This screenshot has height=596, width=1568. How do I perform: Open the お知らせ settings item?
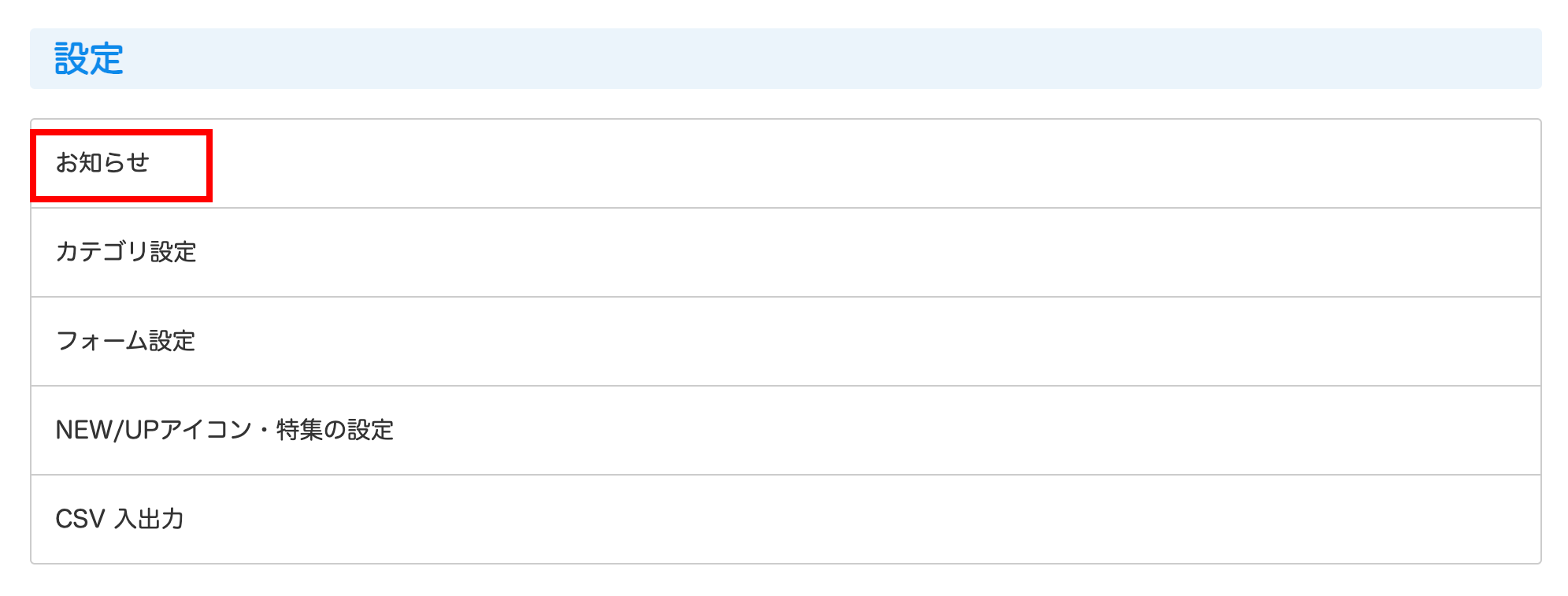coord(102,163)
